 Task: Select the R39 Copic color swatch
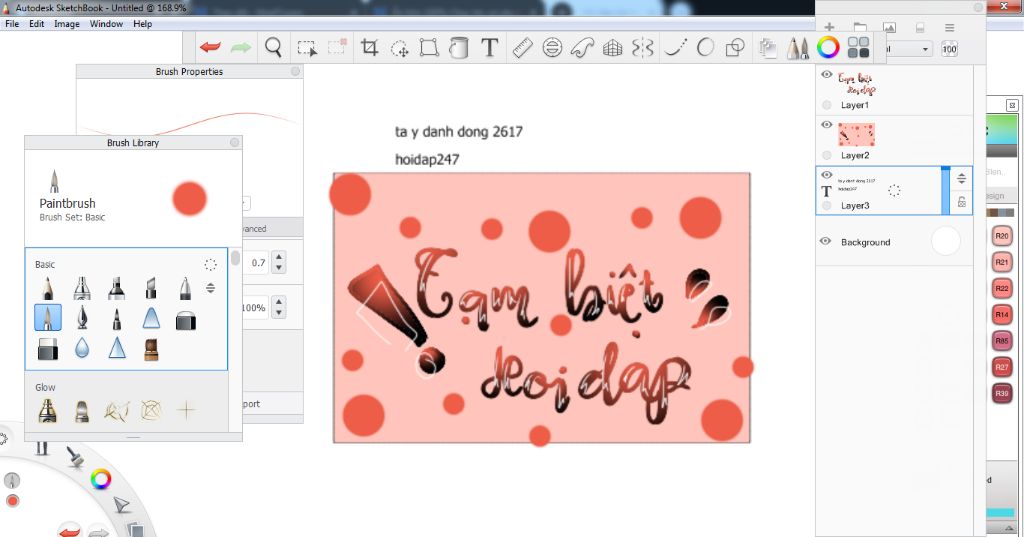1002,393
